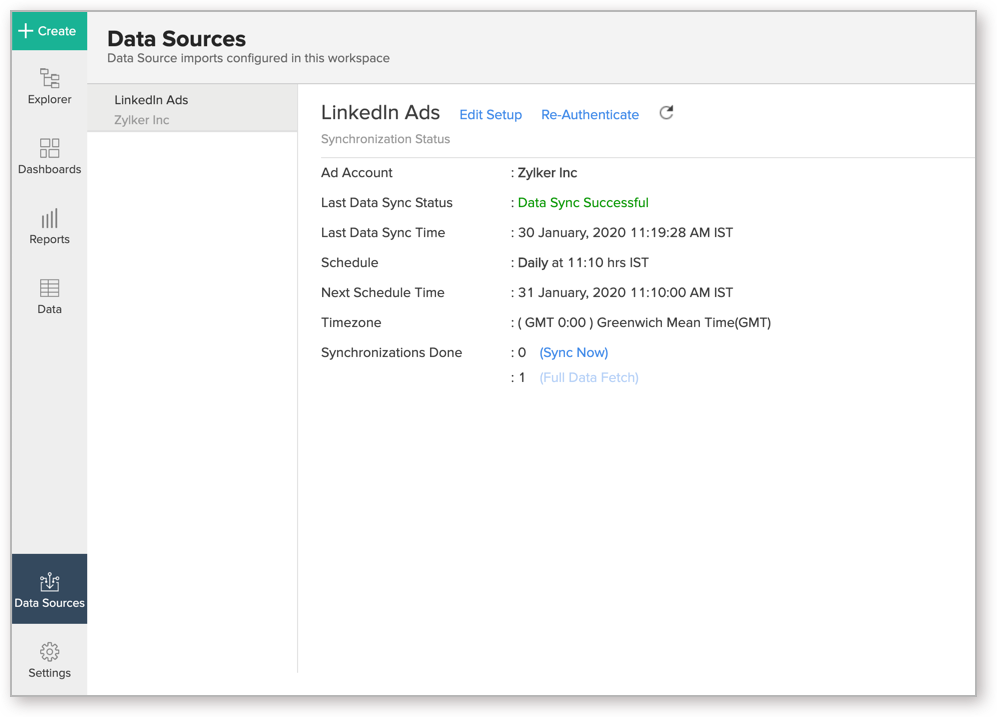Image resolution: width=997 pixels, height=717 pixels.
Task: Click the Create button label
Action: point(57,31)
